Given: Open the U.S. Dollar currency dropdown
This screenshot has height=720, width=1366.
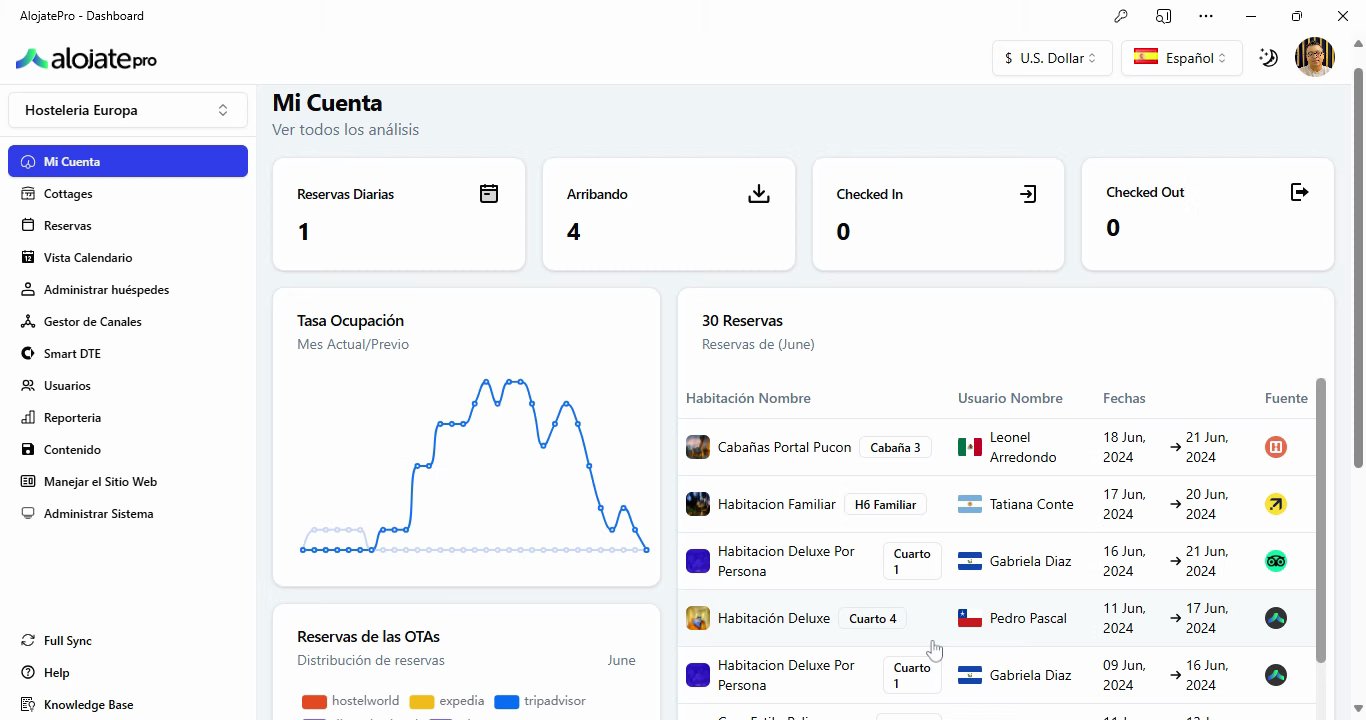Looking at the screenshot, I should point(1052,58).
